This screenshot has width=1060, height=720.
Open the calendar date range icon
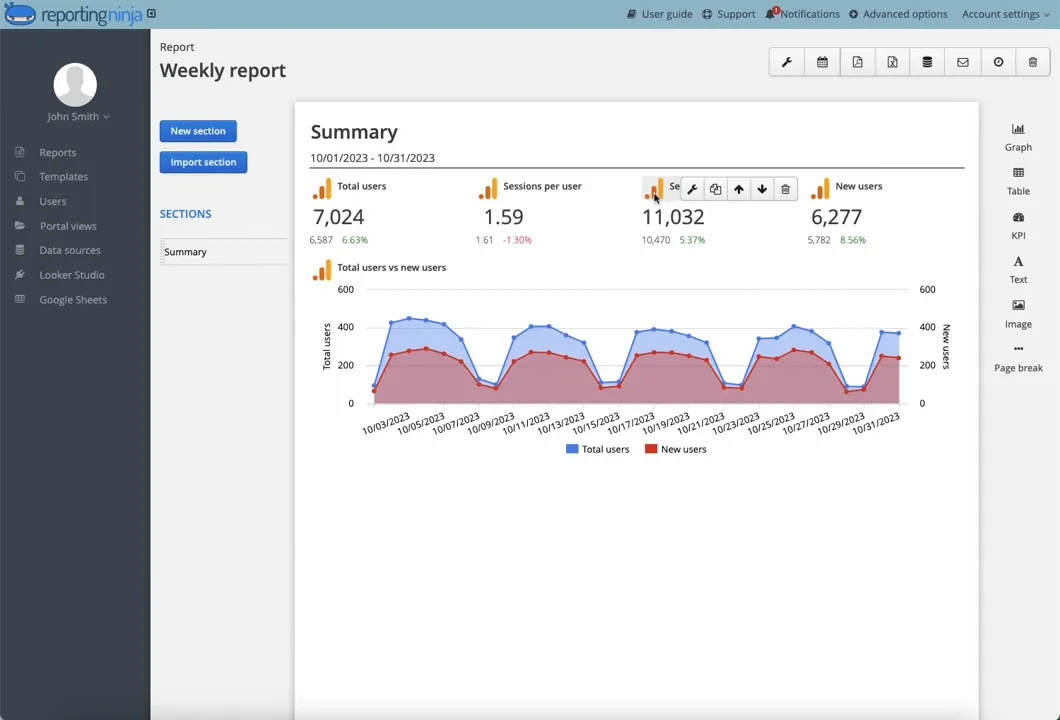pos(822,62)
